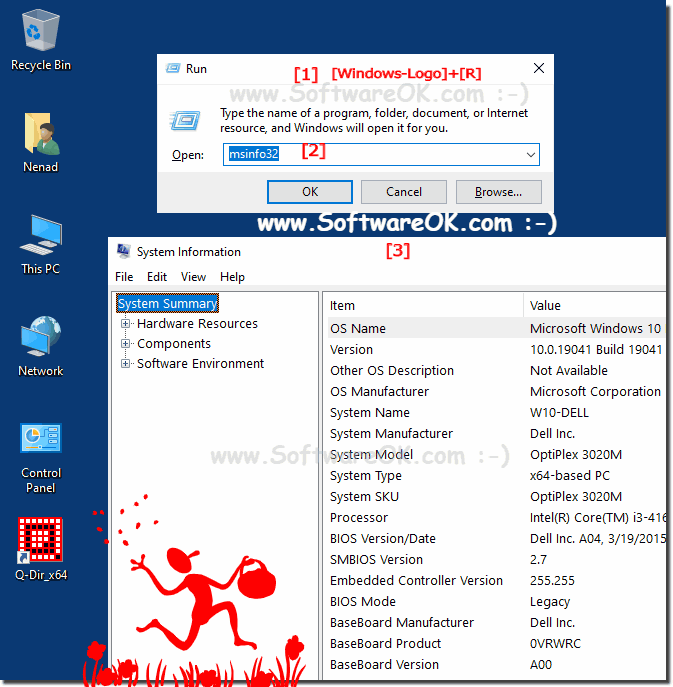Open the File menu in System Information
673x687 pixels.
click(x=124, y=277)
